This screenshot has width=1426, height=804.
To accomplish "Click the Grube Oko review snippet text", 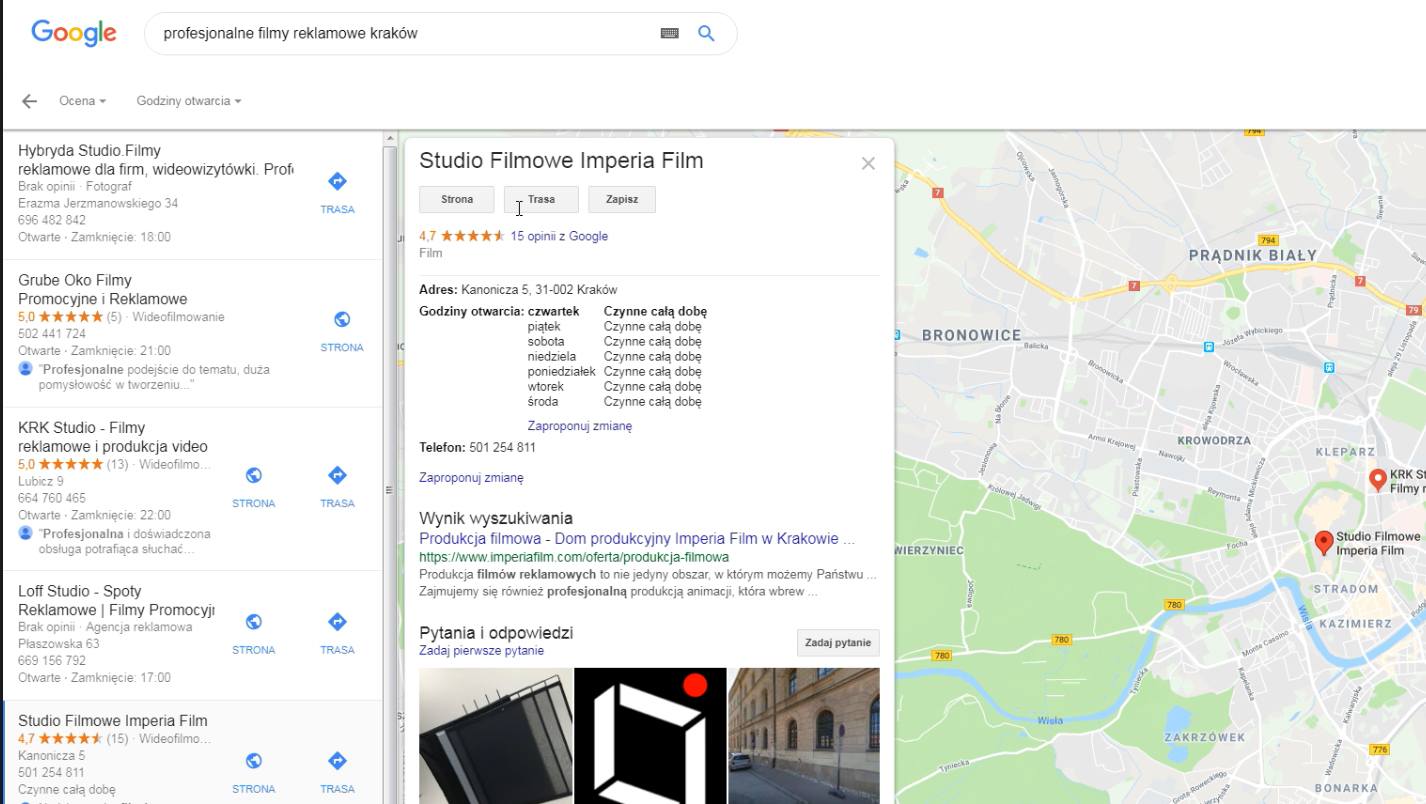I will click(154, 377).
